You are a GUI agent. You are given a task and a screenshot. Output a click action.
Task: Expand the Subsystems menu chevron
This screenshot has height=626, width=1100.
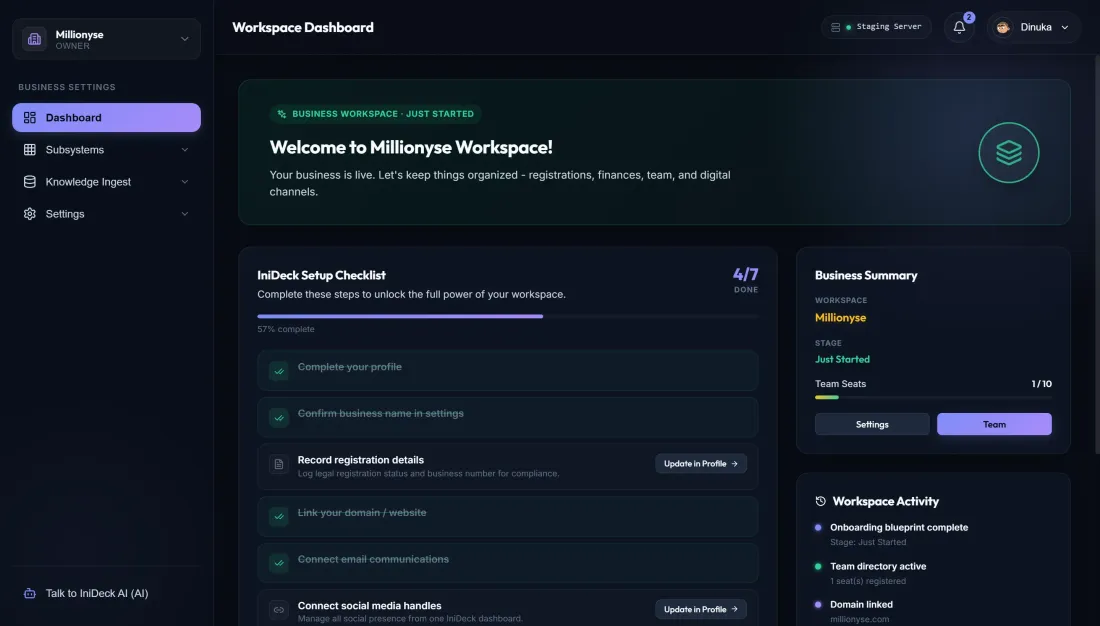(185, 149)
